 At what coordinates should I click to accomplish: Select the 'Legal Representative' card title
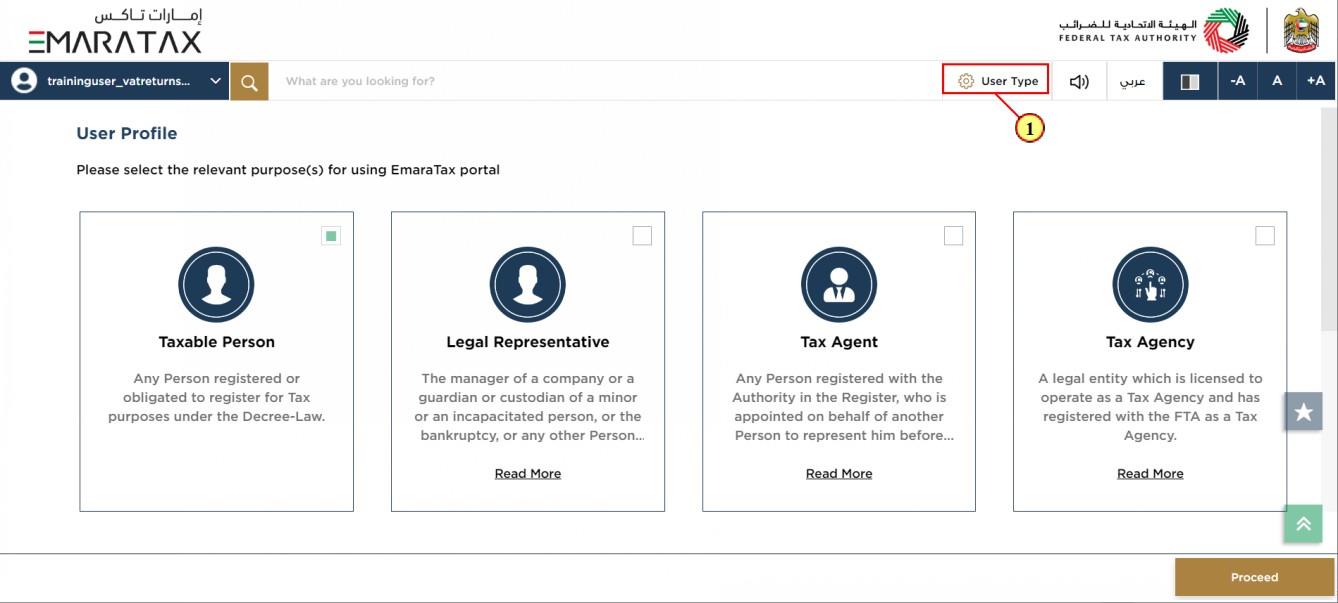pyautogui.click(x=527, y=342)
